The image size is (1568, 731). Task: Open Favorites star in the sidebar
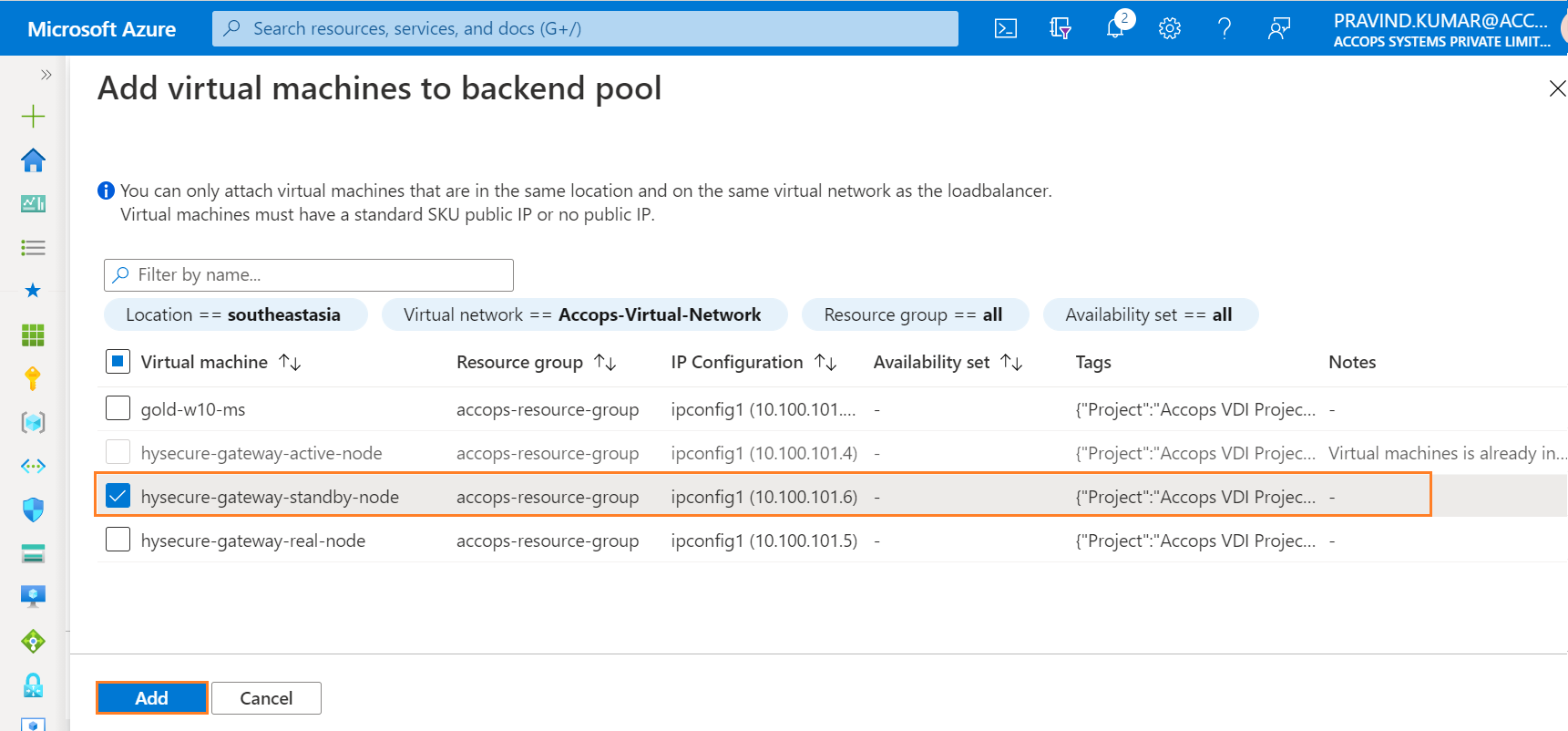click(x=33, y=291)
